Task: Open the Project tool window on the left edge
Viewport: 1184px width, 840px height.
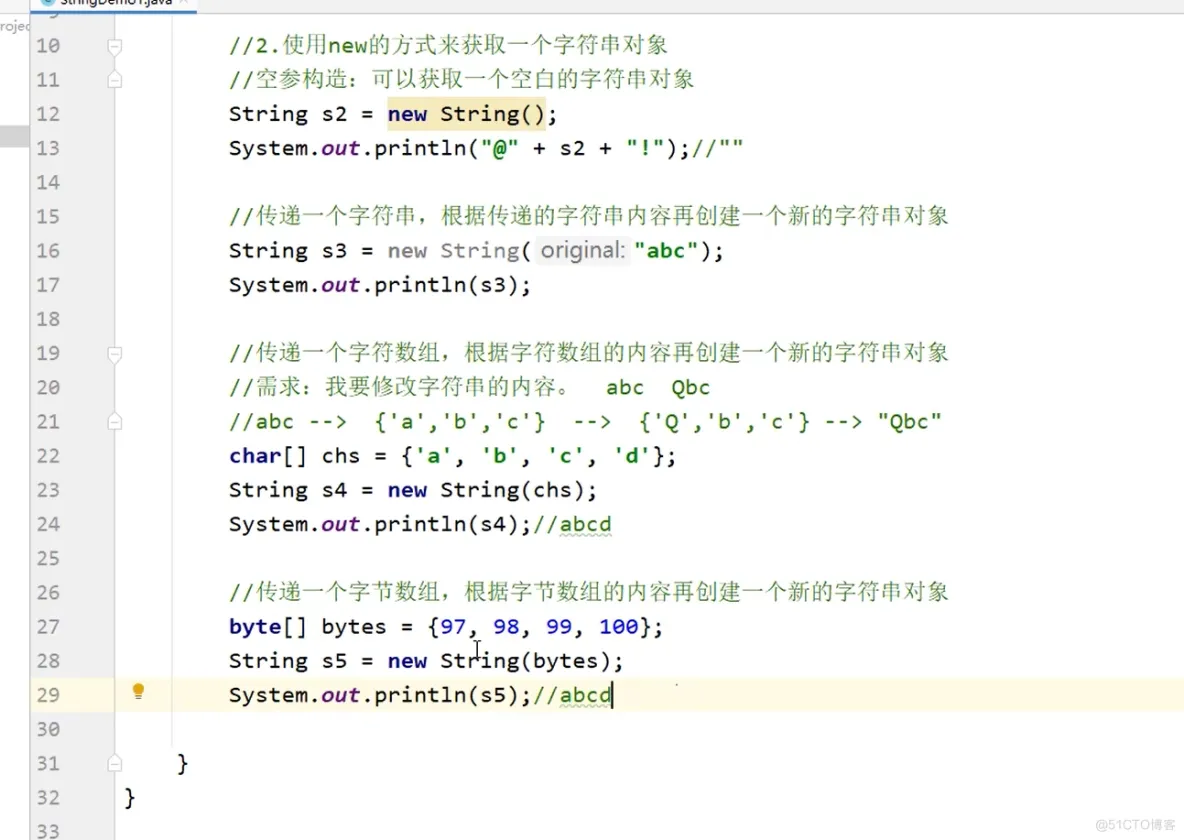Action: pyautogui.click(x=12, y=27)
